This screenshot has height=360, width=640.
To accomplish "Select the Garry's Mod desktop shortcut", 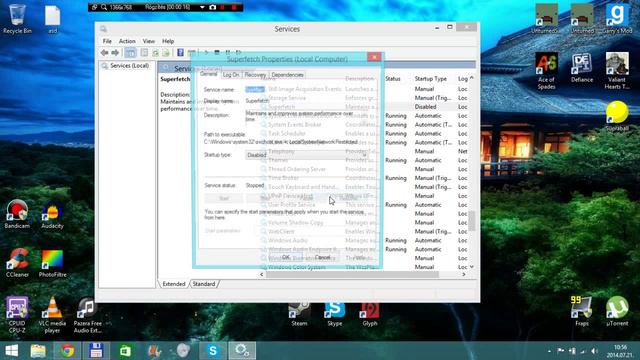I will coord(617,19).
